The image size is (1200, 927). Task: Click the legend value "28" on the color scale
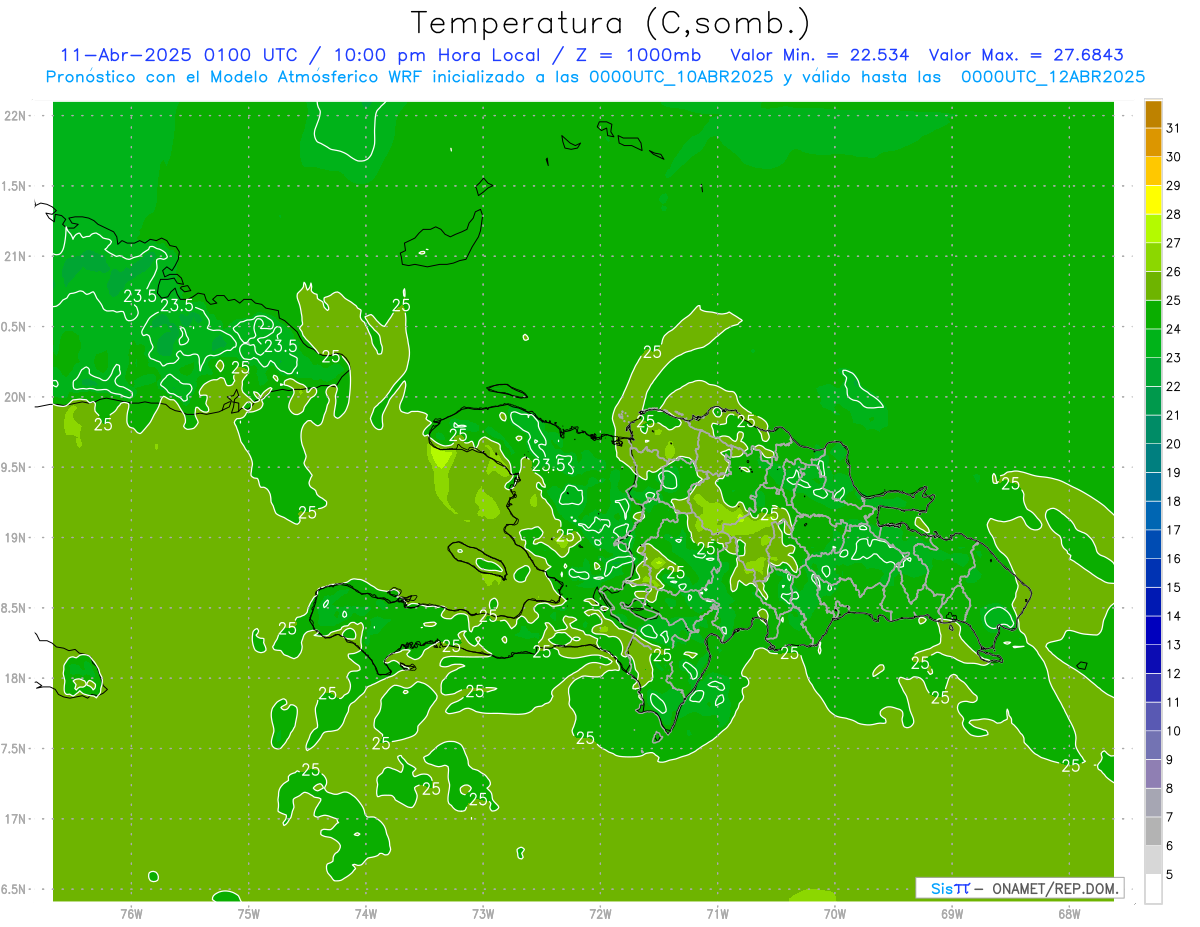1174,214
